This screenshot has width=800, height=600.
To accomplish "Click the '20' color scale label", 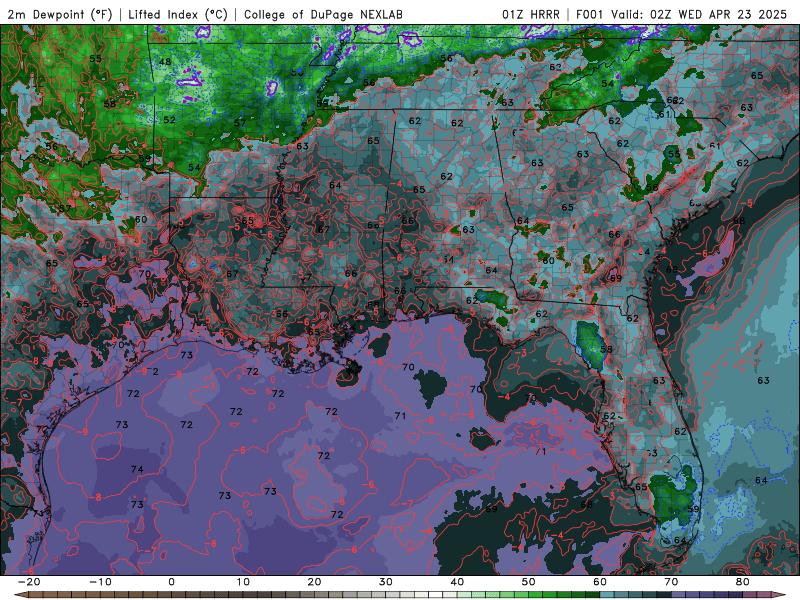I will click(x=314, y=582).
